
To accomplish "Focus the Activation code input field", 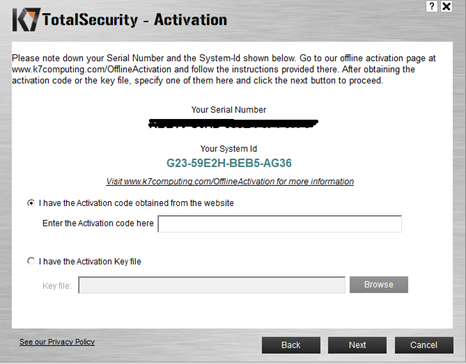I will (280, 224).
